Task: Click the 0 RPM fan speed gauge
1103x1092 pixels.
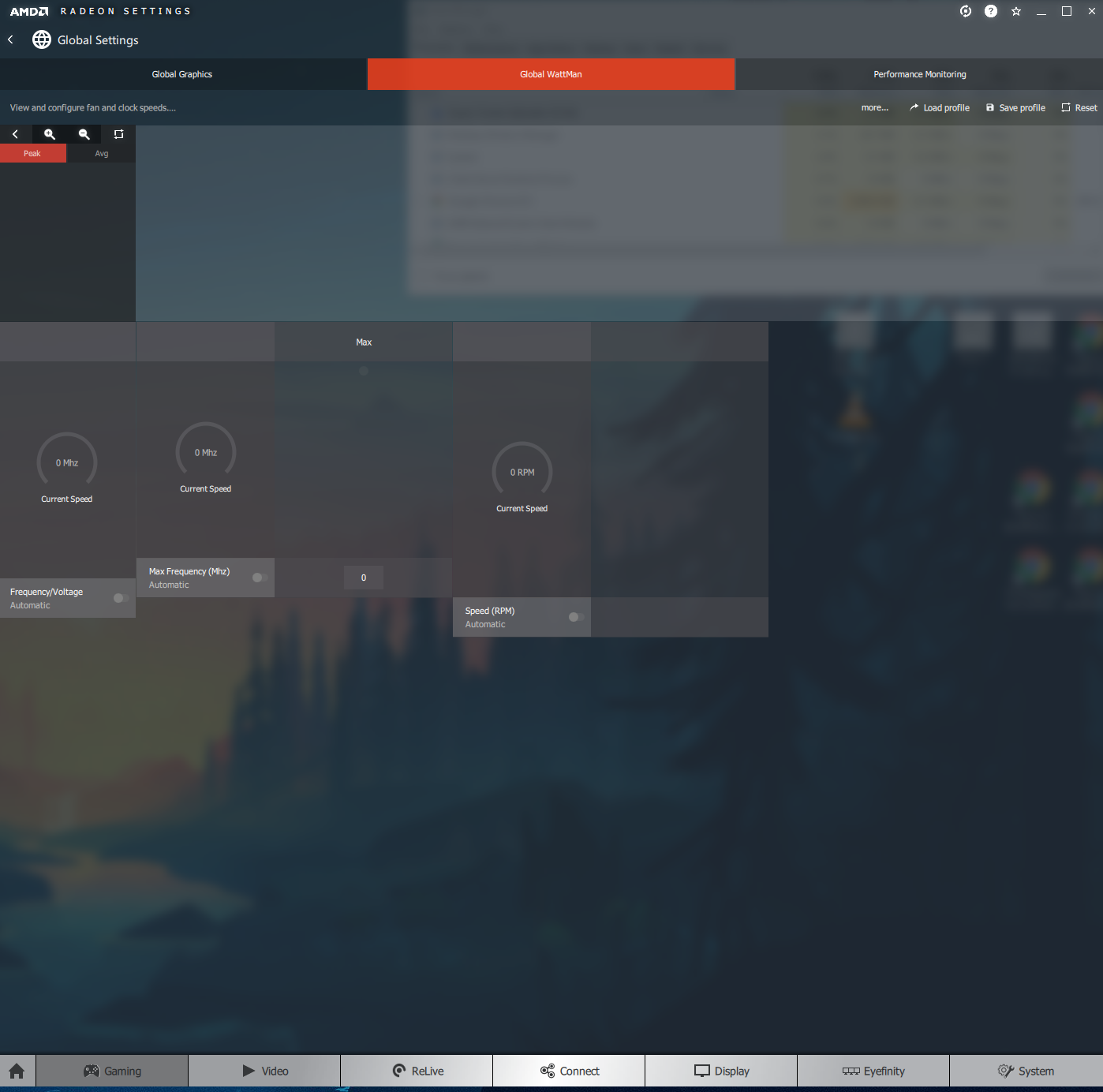Action: point(522,472)
